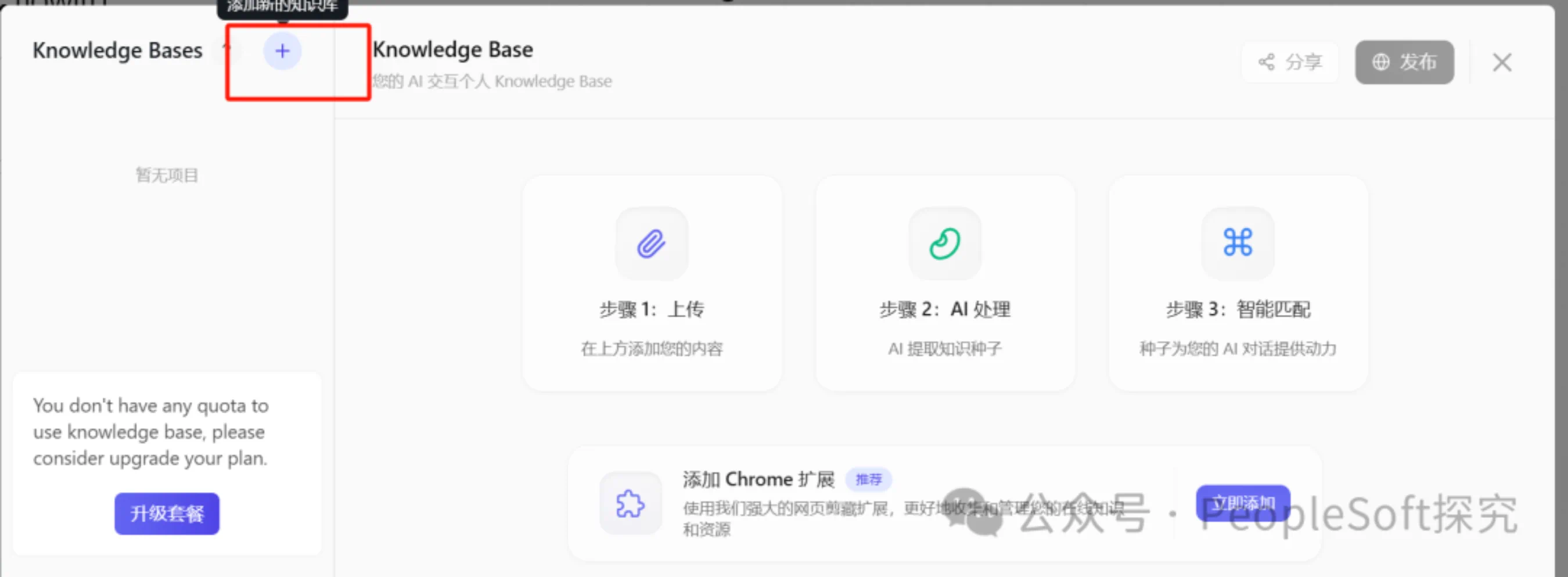The height and width of the screenshot is (577, 1568).
Task: Select the 步骤 2: AI 处理 step heading
Action: click(x=944, y=310)
